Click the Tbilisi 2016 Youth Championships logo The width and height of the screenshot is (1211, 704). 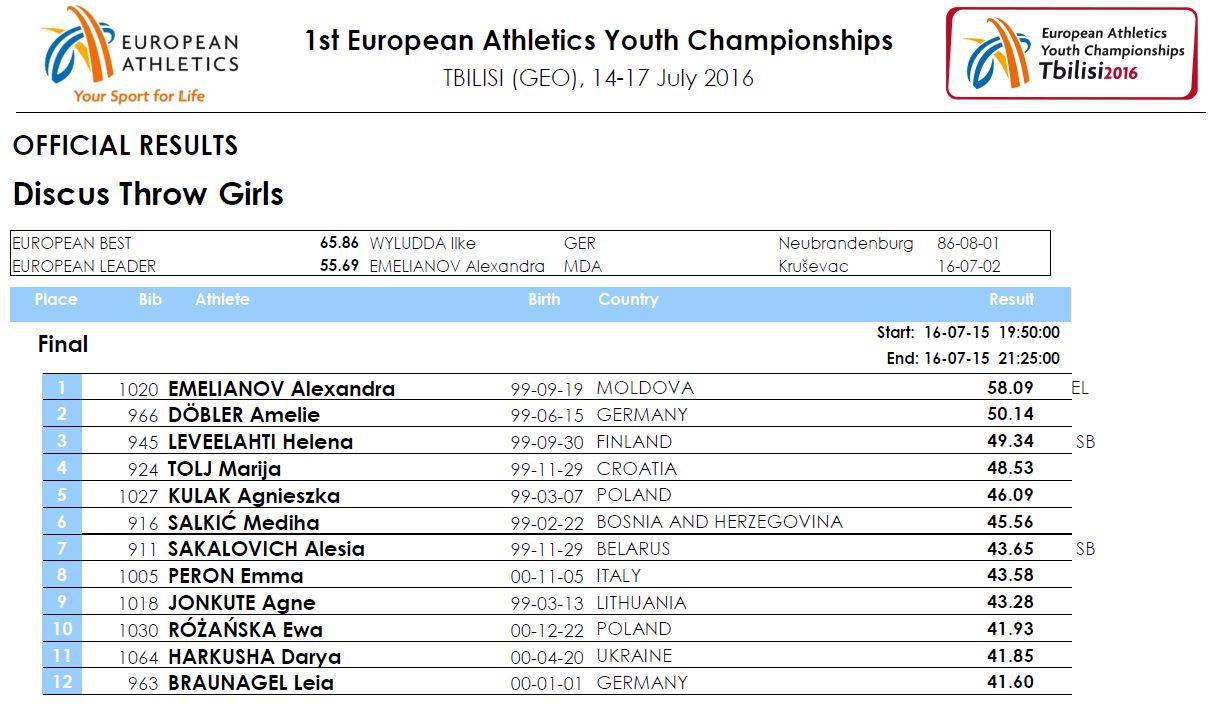(1072, 53)
